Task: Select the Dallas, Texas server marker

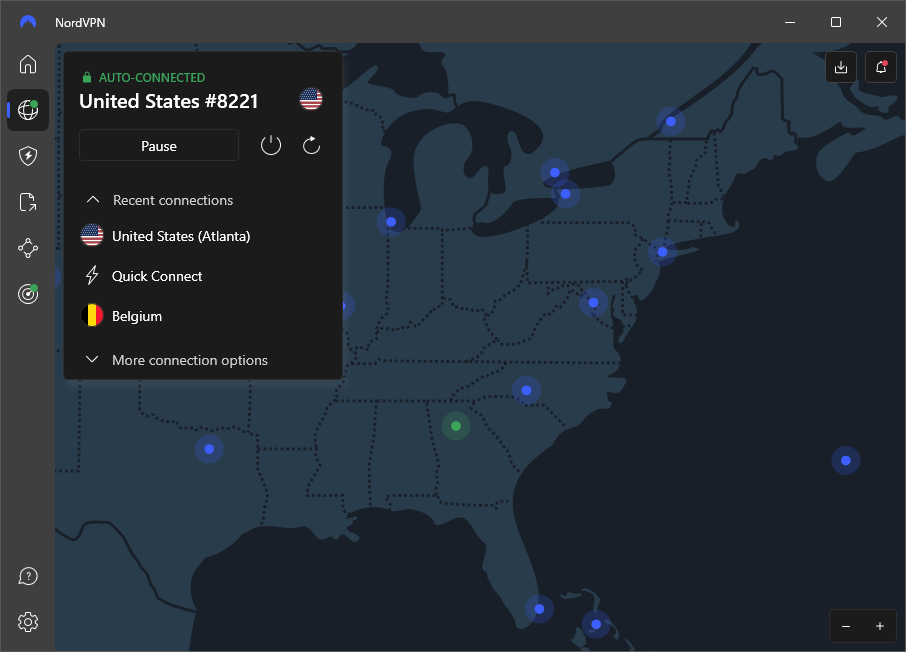Action: tap(209, 449)
